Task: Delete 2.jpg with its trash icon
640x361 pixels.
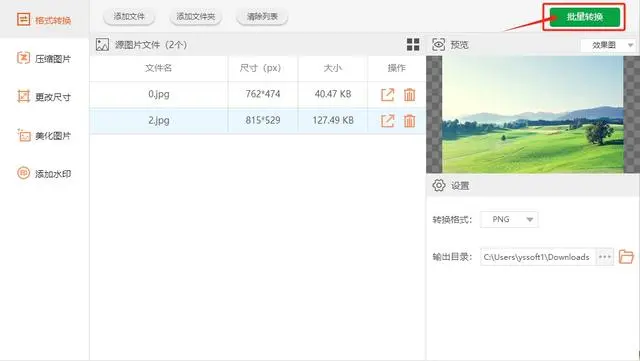Action: click(409, 120)
